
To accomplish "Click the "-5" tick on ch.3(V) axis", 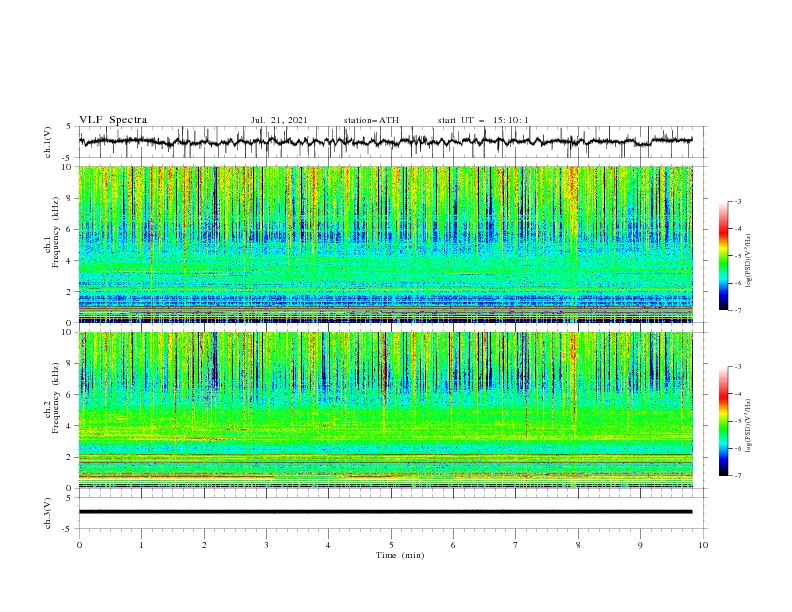I will [68, 529].
